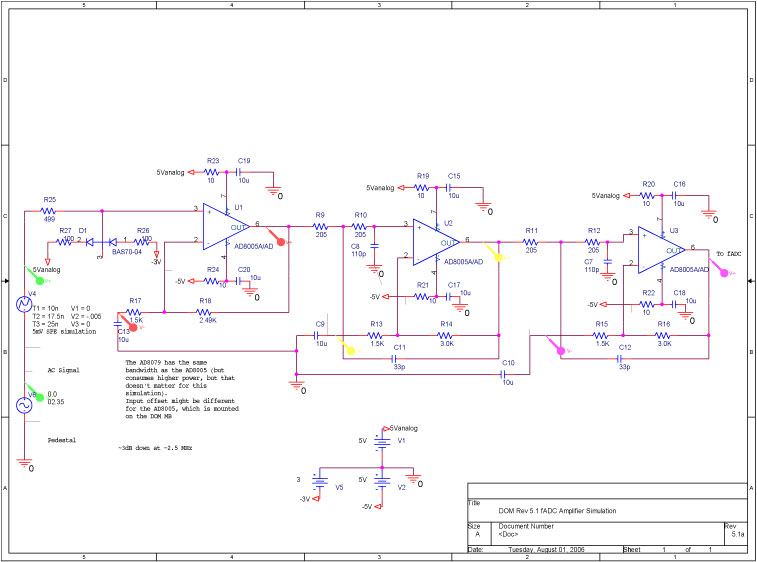This screenshot has height=562, width=757.
Task: Select resistor R25 symbol
Action: [x=48, y=211]
